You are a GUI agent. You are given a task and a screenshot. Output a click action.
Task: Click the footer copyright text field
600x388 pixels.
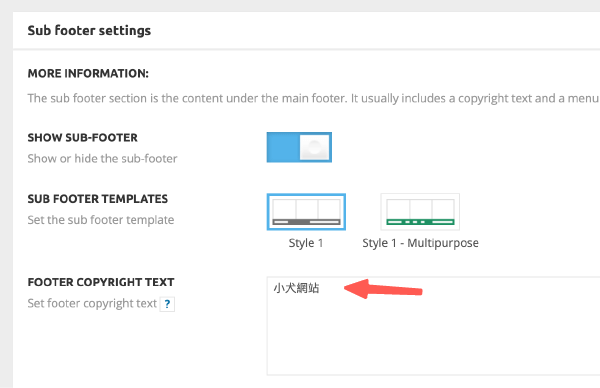(x=433, y=326)
